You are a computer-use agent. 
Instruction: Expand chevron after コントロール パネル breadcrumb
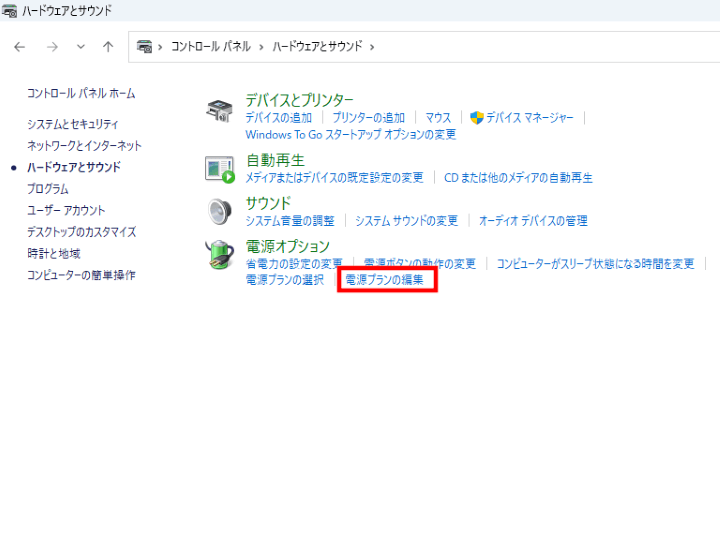pyautogui.click(x=261, y=47)
